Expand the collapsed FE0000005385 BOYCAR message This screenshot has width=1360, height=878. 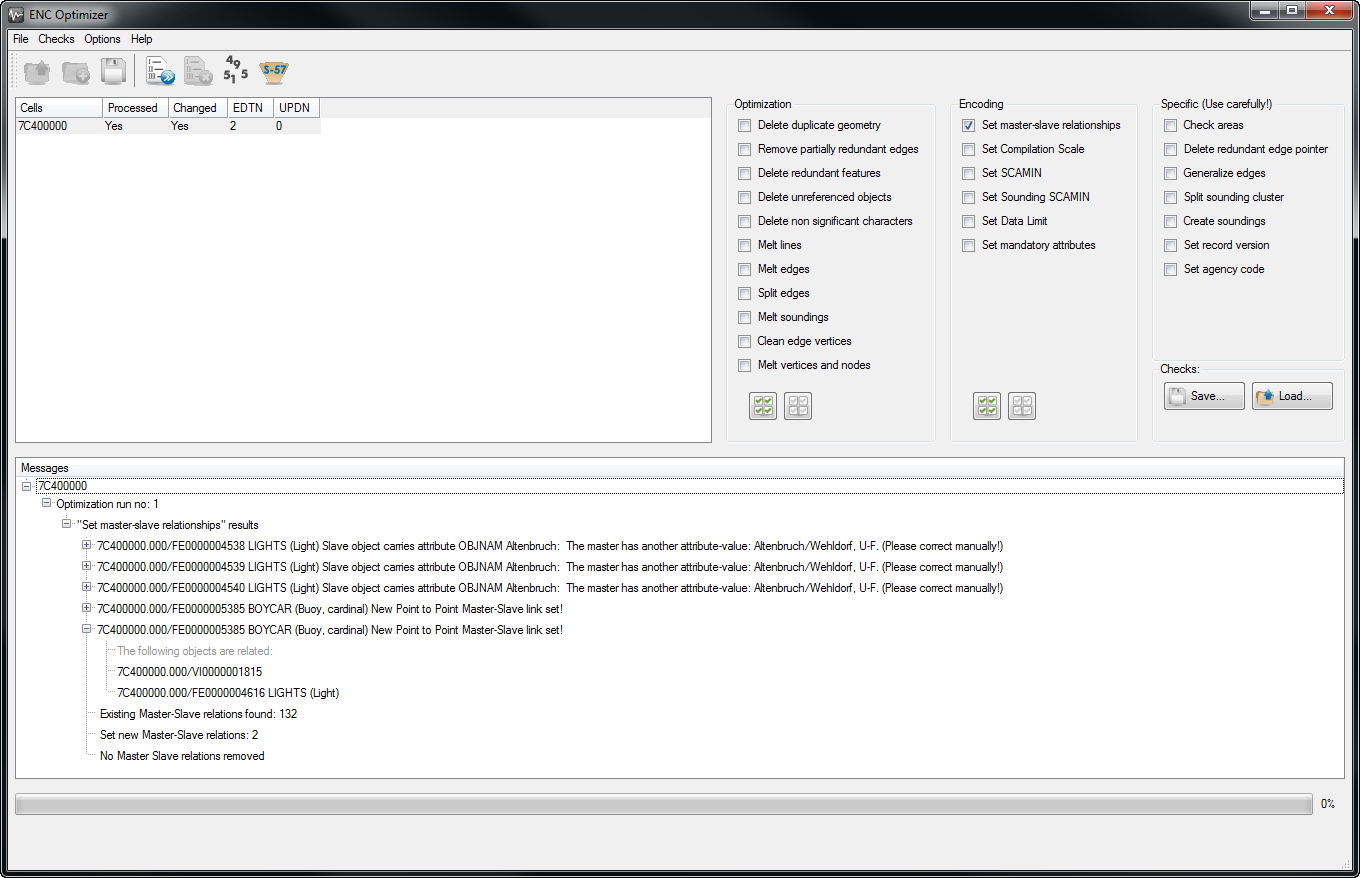[x=86, y=608]
